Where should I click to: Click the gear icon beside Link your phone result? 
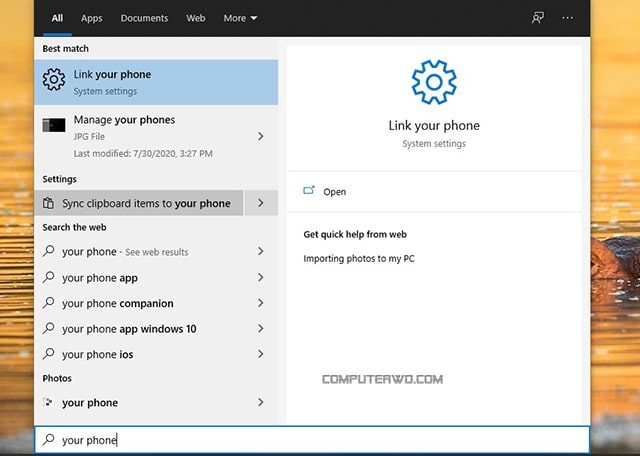(x=53, y=79)
